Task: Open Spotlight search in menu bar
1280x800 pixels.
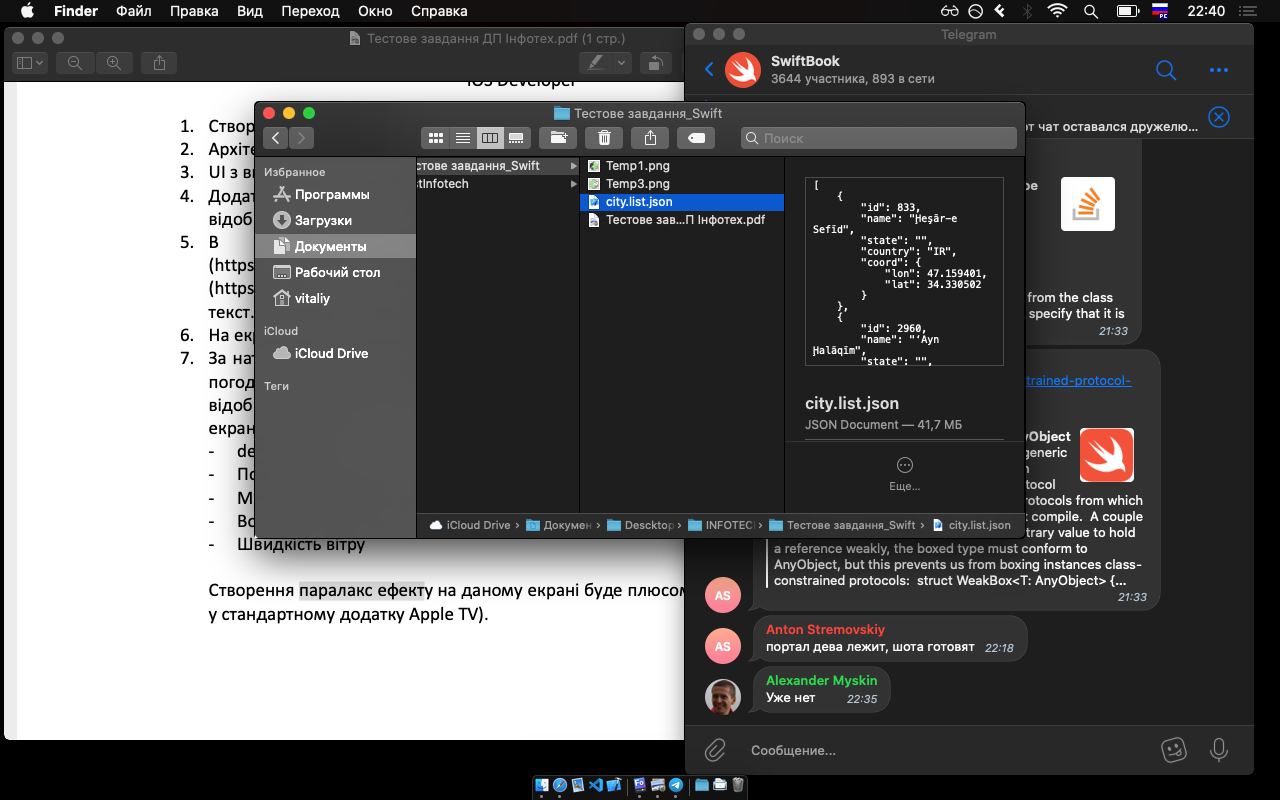Action: click(x=1092, y=11)
